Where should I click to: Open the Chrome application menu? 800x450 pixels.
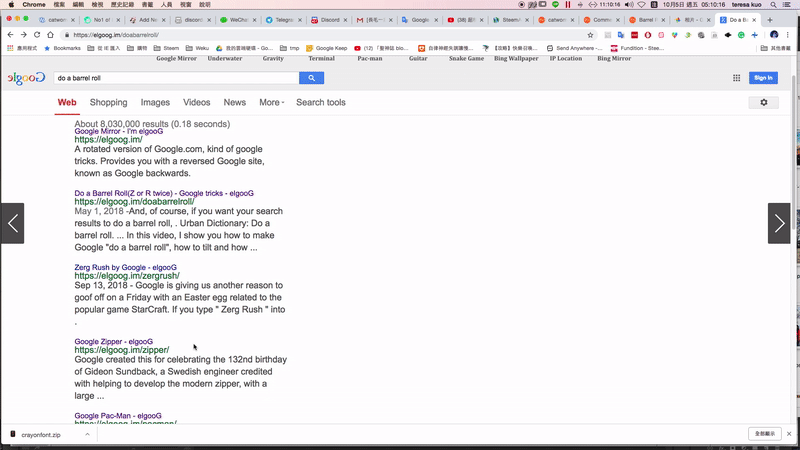click(34, 5)
